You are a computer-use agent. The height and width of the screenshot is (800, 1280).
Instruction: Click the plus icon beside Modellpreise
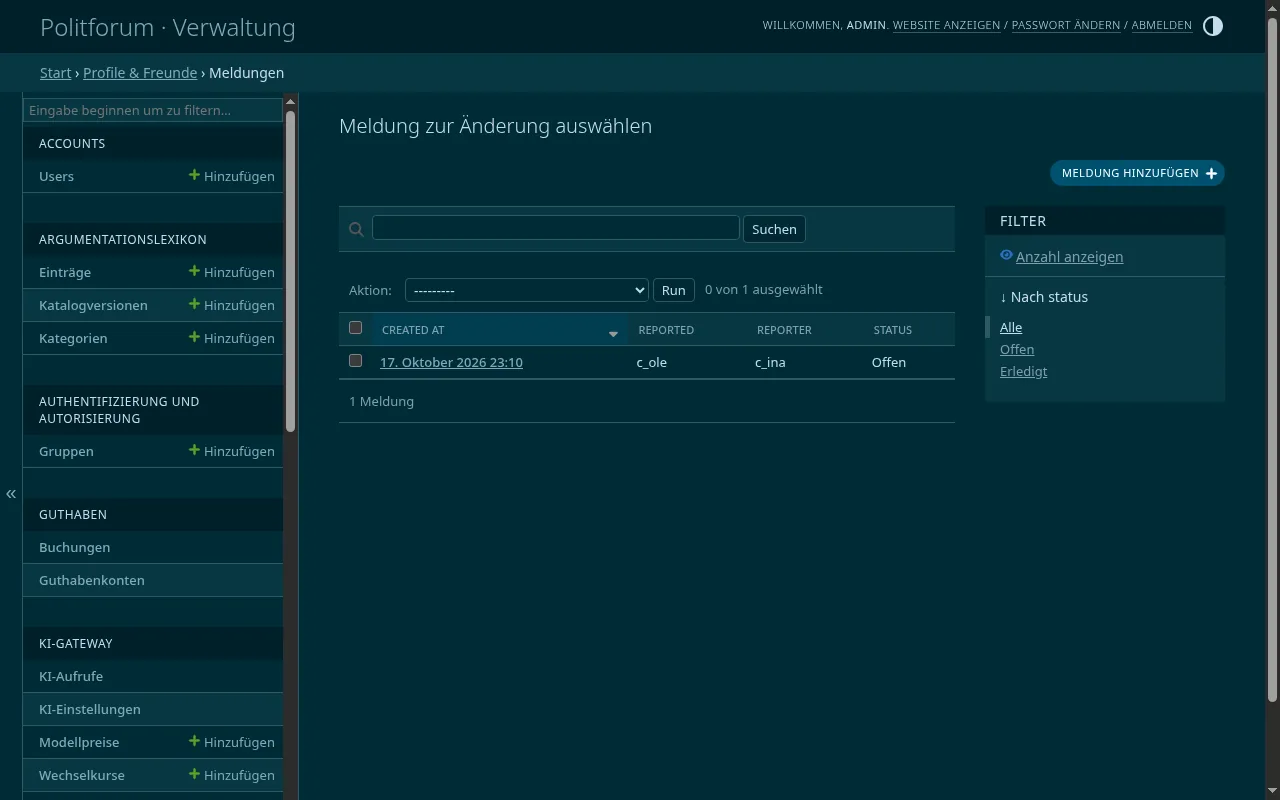point(194,741)
